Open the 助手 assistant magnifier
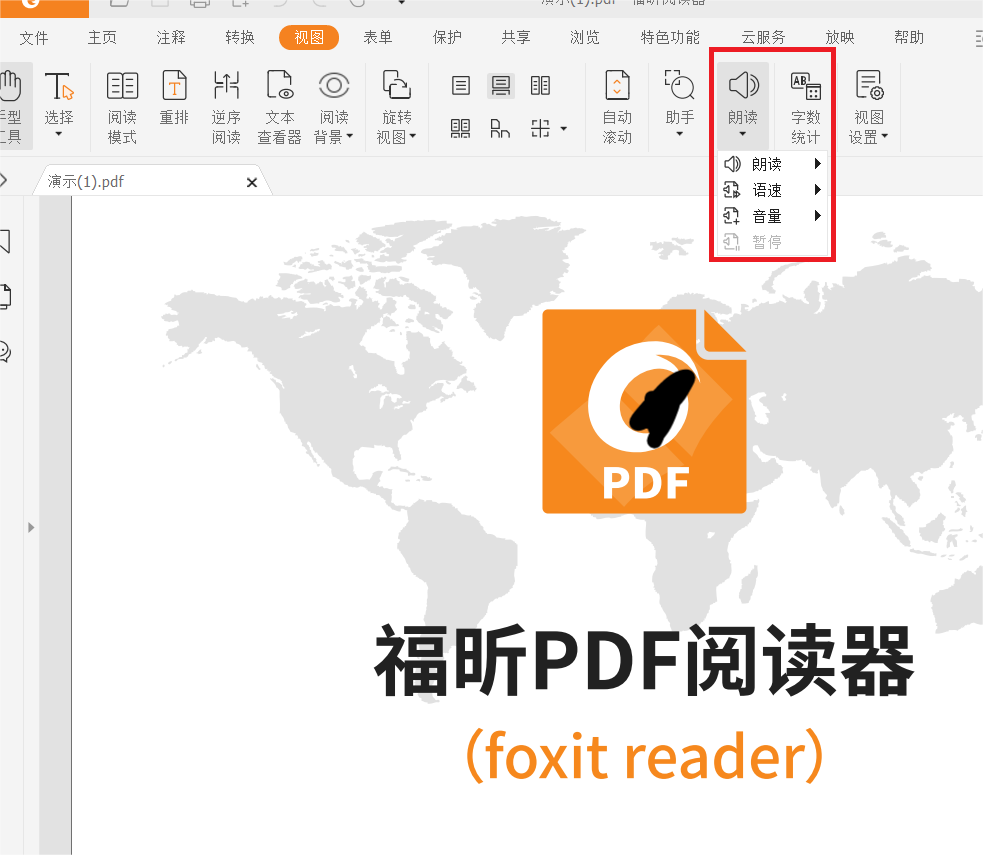This screenshot has width=983, height=855. tap(678, 100)
